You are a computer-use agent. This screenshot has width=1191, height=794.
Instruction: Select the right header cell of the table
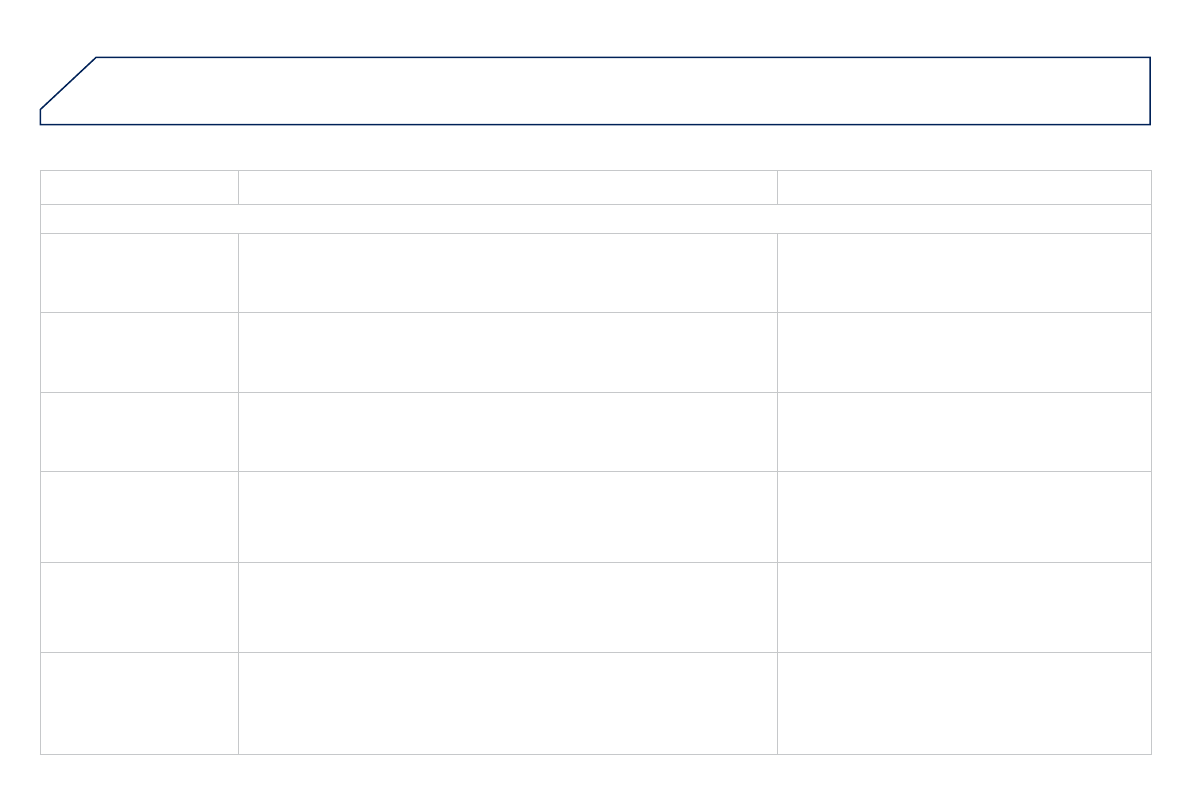tap(963, 187)
